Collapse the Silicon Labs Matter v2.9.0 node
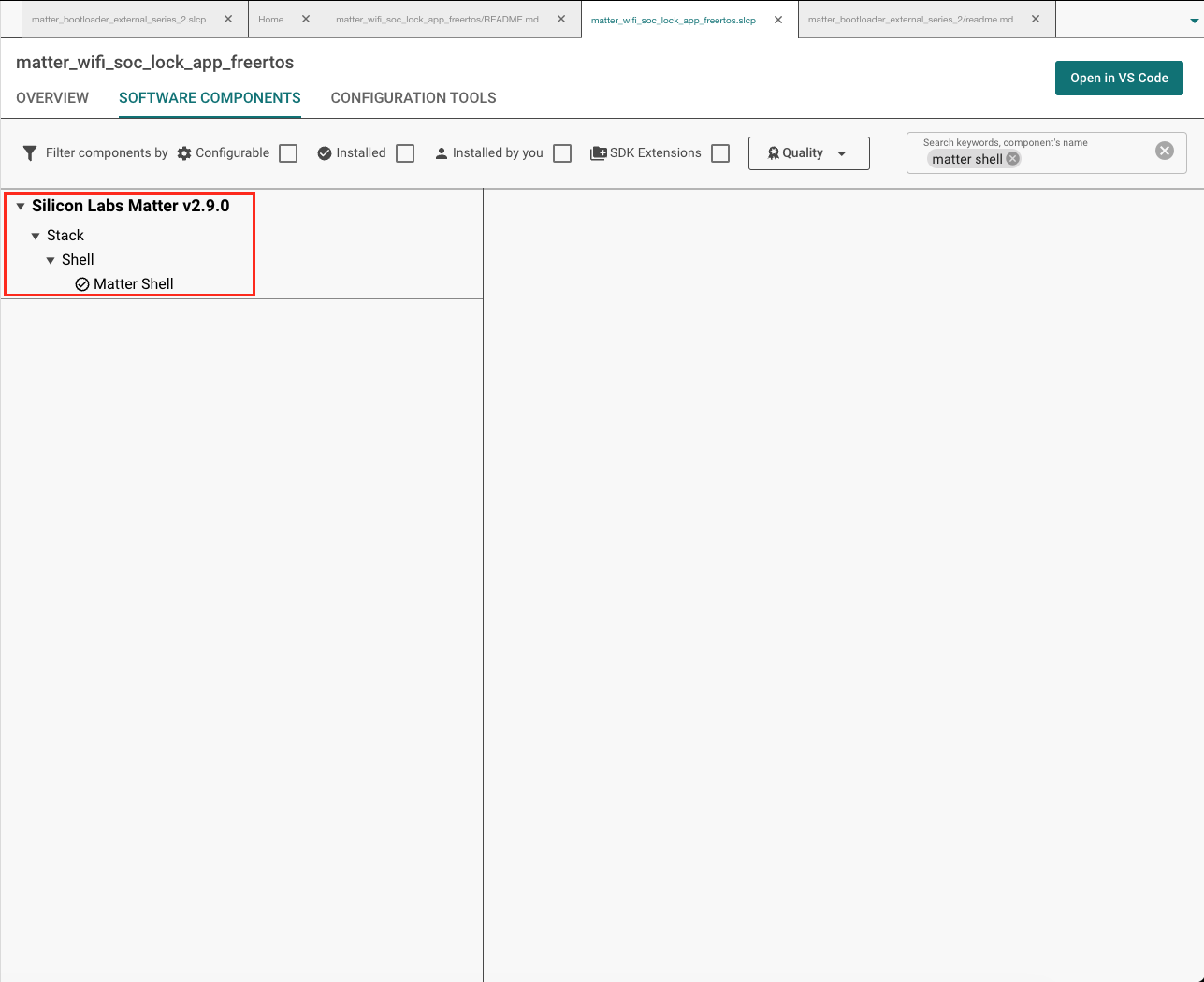1204x982 pixels. (x=21, y=207)
